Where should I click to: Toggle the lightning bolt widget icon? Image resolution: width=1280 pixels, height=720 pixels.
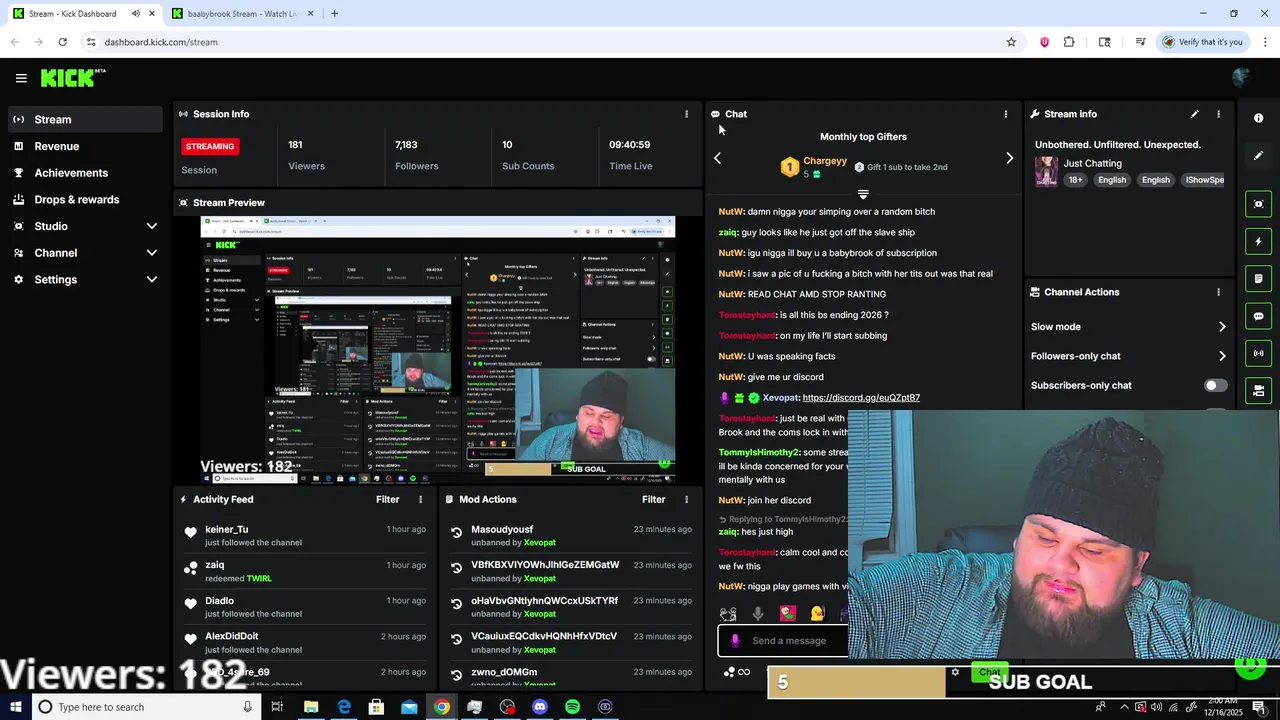point(1258,241)
